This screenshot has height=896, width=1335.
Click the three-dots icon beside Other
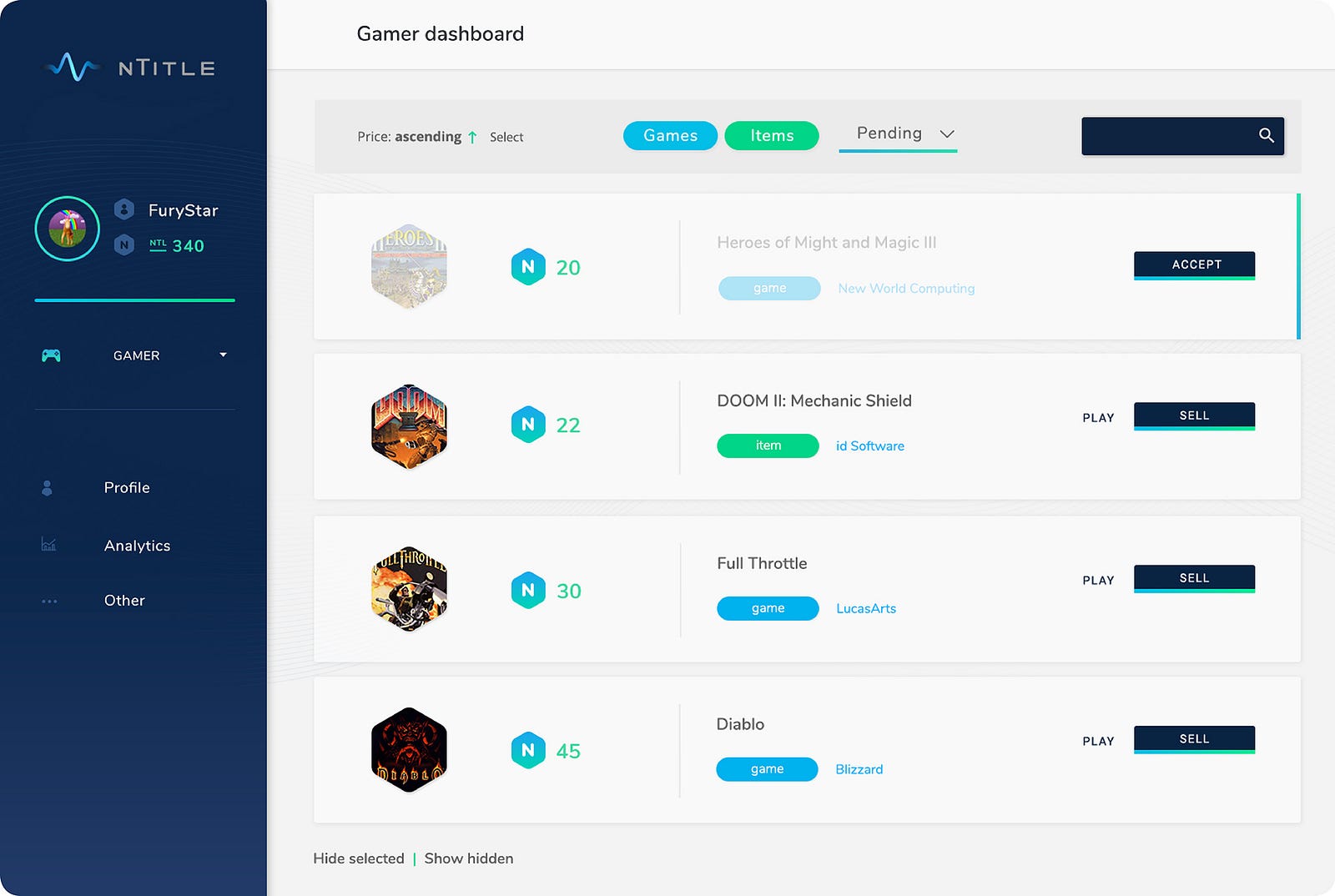pos(49,601)
